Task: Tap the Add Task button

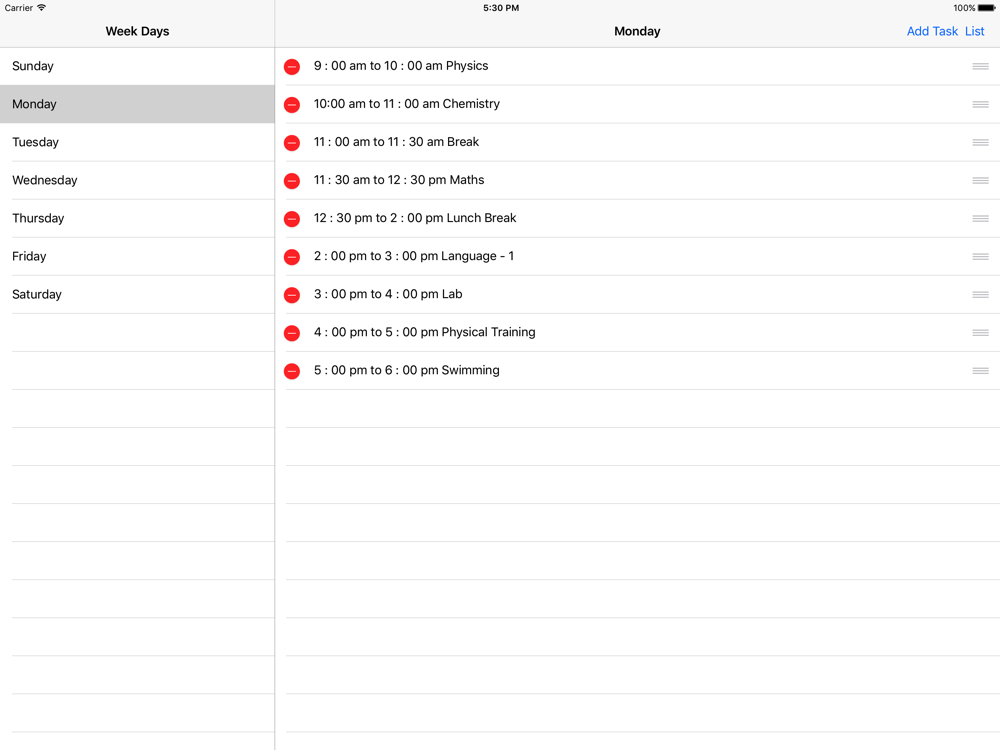Action: tap(932, 31)
